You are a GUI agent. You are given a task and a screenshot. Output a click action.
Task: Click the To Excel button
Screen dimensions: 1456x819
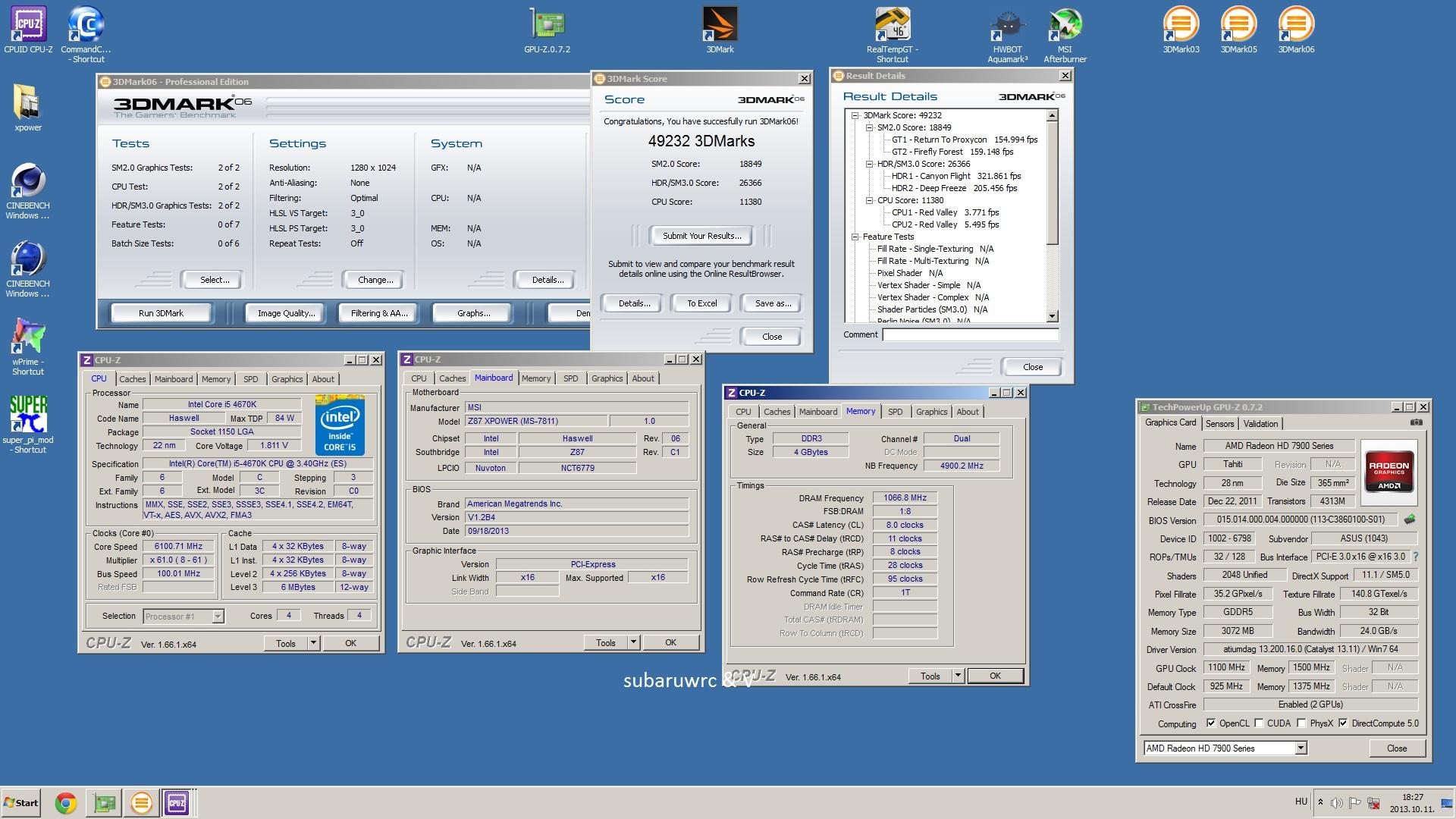[x=701, y=303]
